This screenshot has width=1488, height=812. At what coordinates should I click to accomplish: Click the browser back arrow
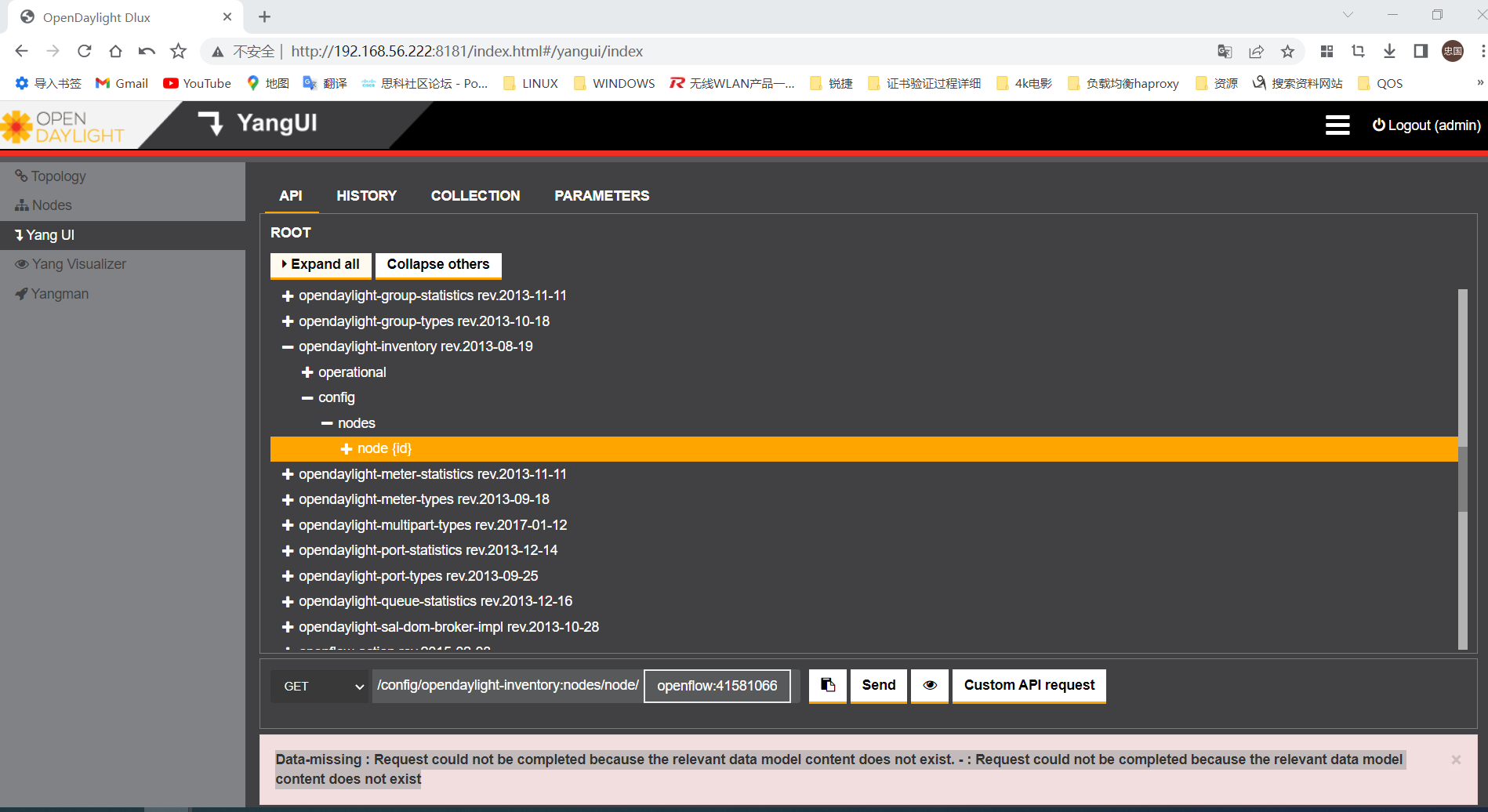click(21, 51)
